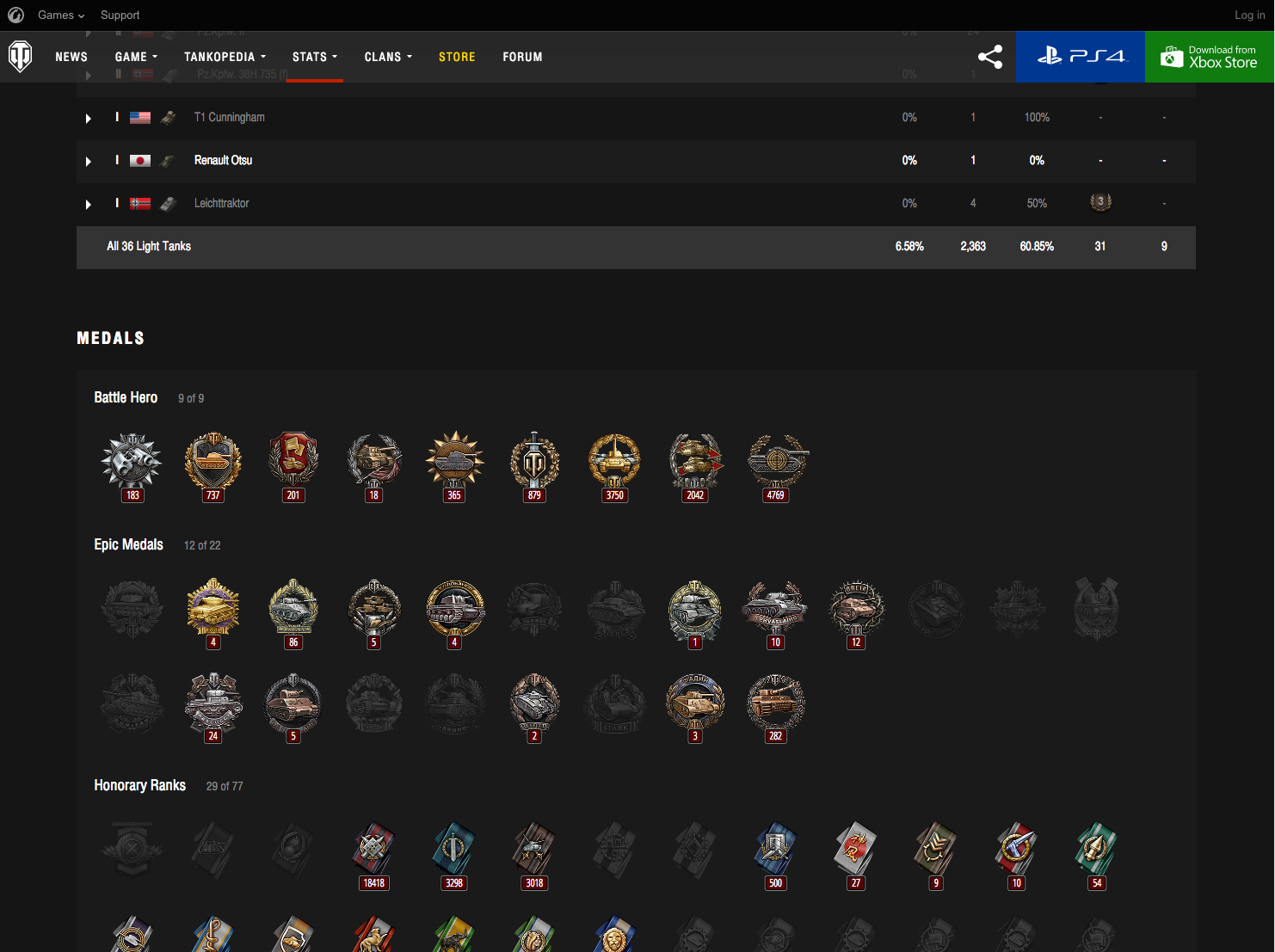Click the 60.85% total value

click(x=1037, y=246)
